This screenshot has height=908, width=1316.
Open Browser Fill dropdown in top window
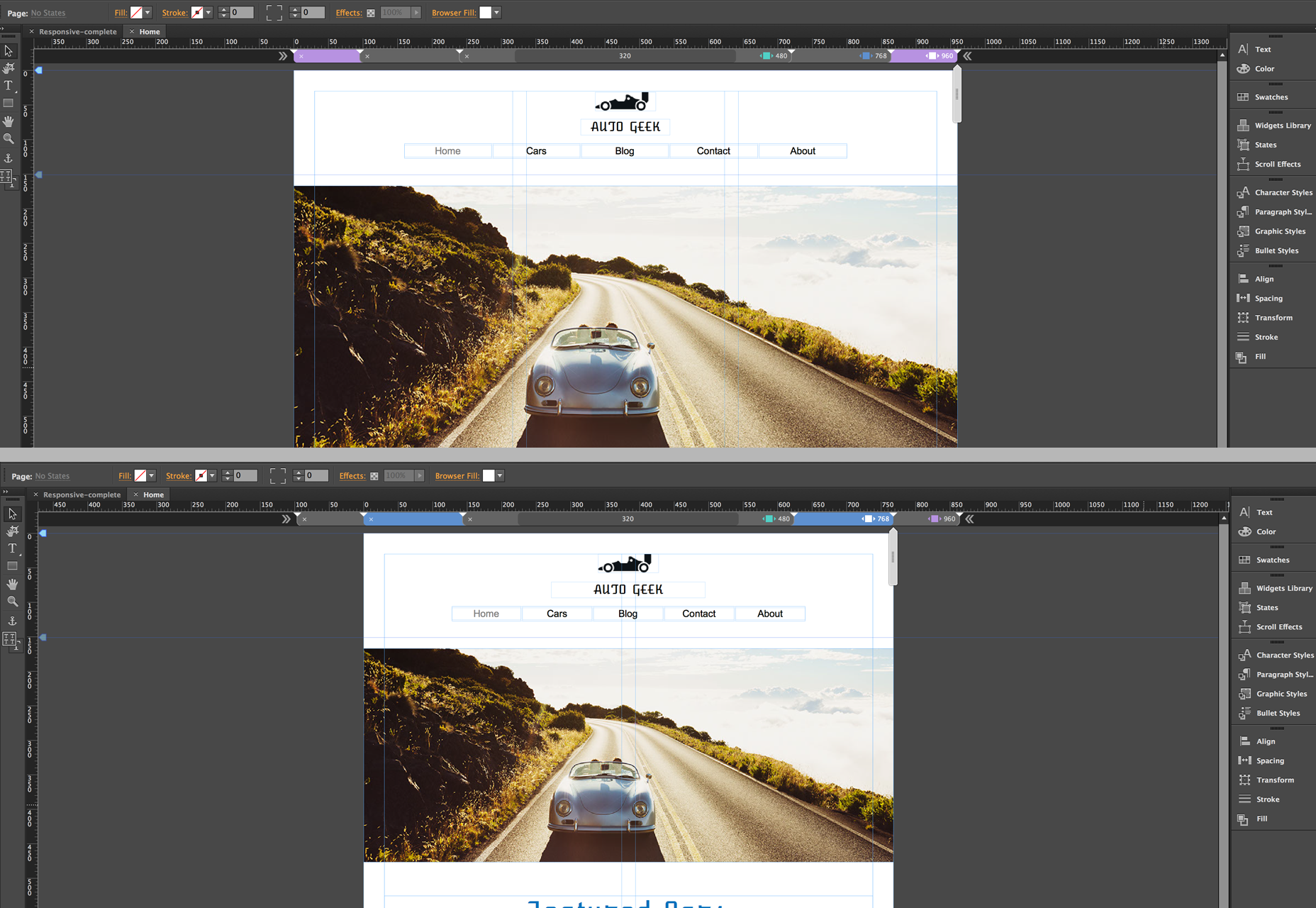pyautogui.click(x=496, y=13)
